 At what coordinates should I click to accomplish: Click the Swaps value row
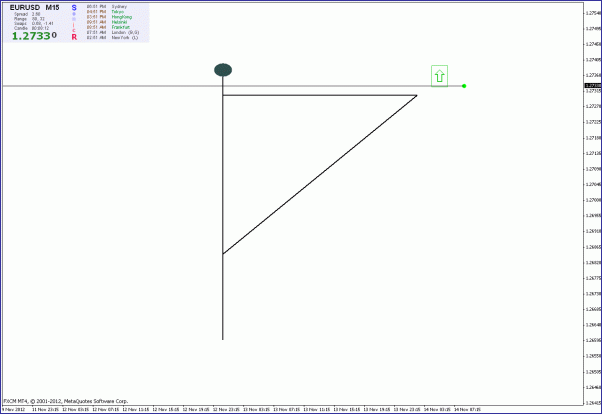click(33, 23)
